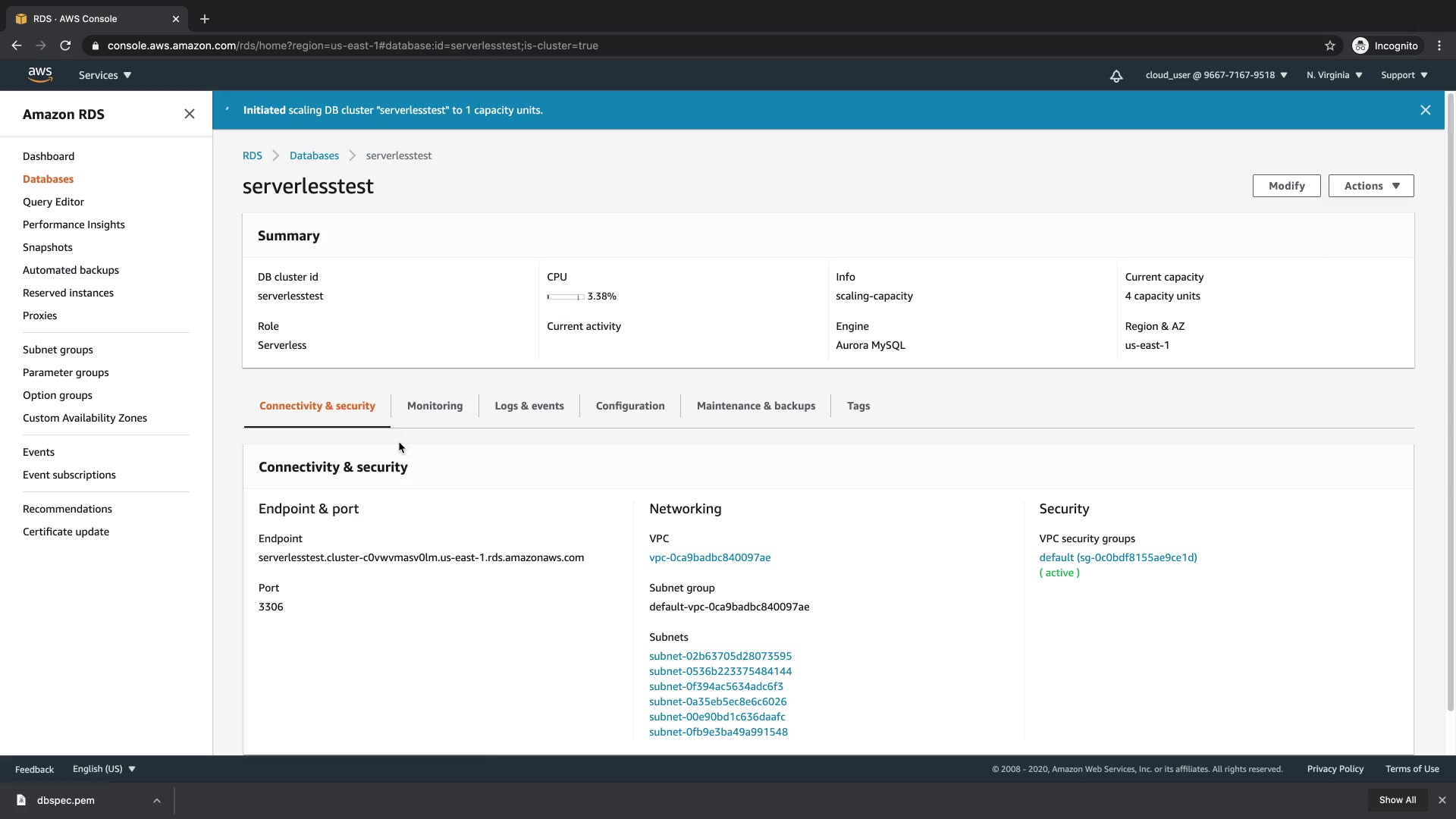The width and height of the screenshot is (1456, 819).
Task: Click the AWS logo home icon
Action: (40, 74)
